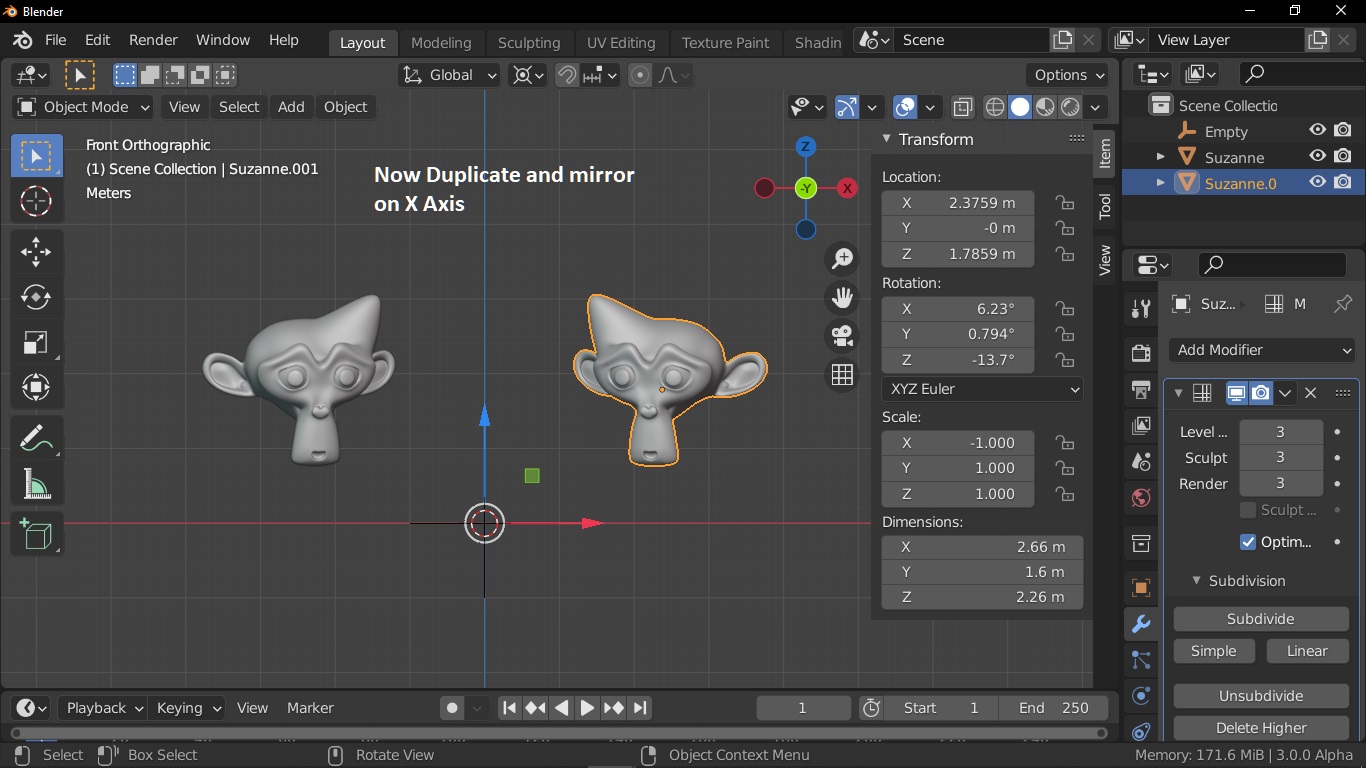Open the XYZ Euler rotation mode dropdown
1366x768 pixels.
coord(982,389)
